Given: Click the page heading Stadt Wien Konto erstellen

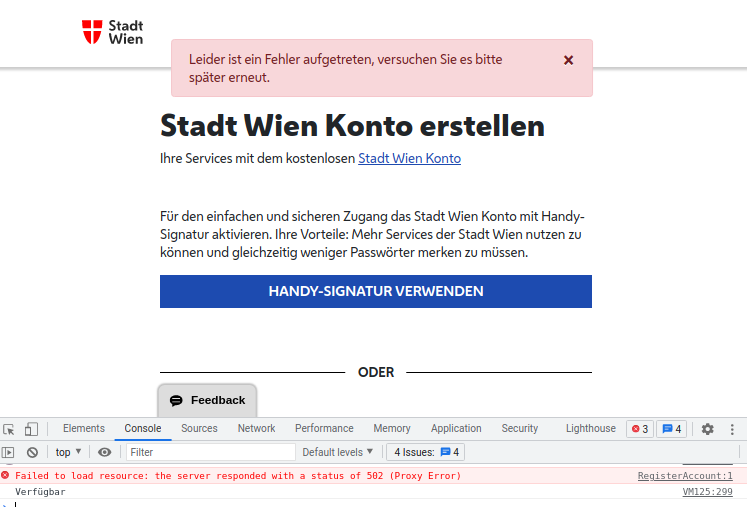Looking at the screenshot, I should 352,126.
